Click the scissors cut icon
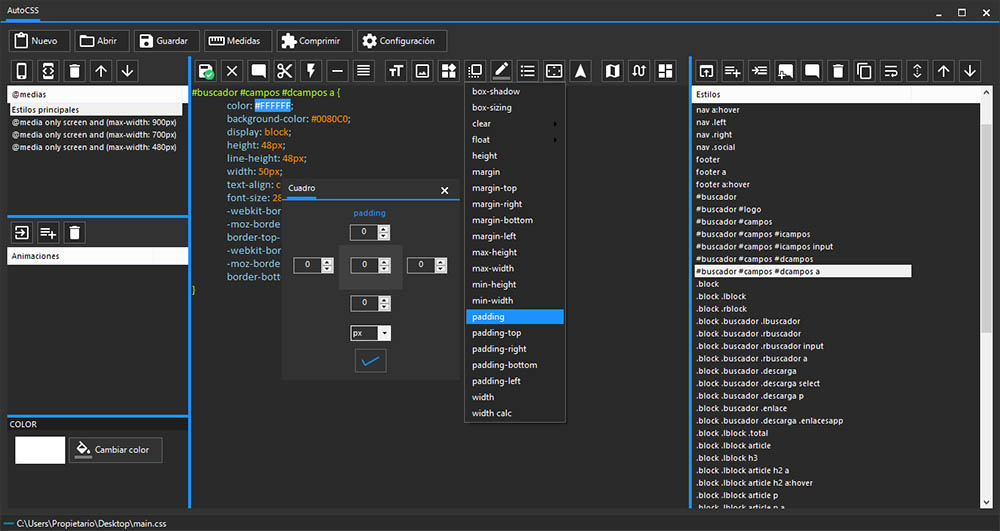 point(284,71)
